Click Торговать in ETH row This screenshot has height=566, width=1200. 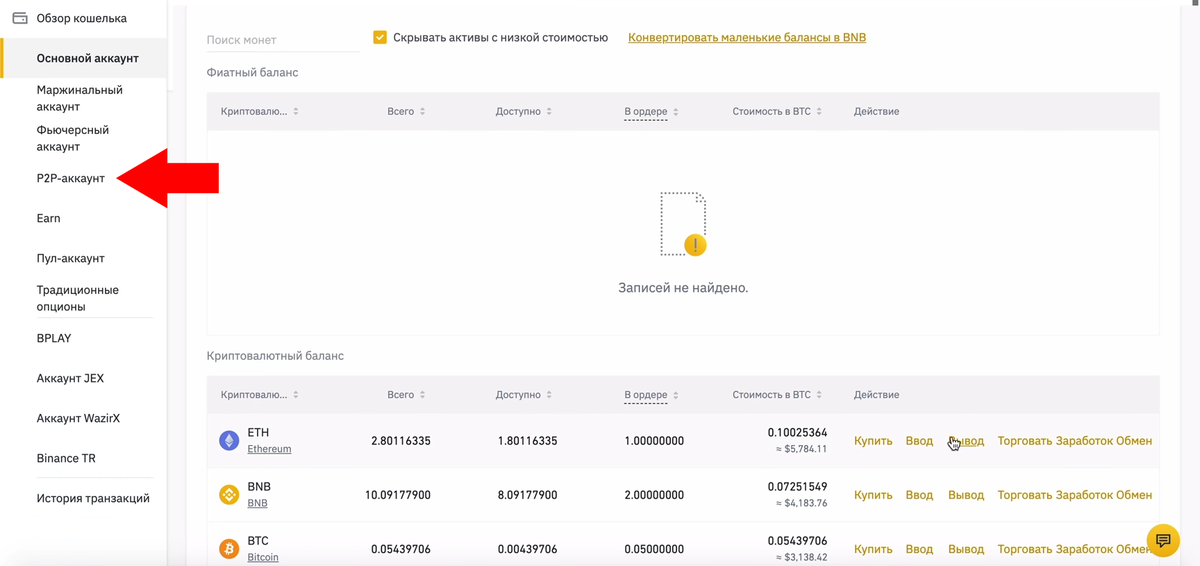1024,441
